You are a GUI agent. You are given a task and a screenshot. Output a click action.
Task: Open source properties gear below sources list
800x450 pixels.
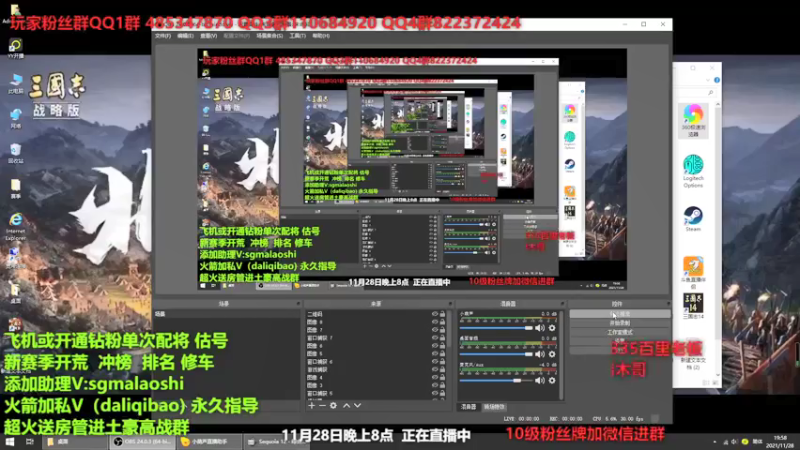coord(334,406)
